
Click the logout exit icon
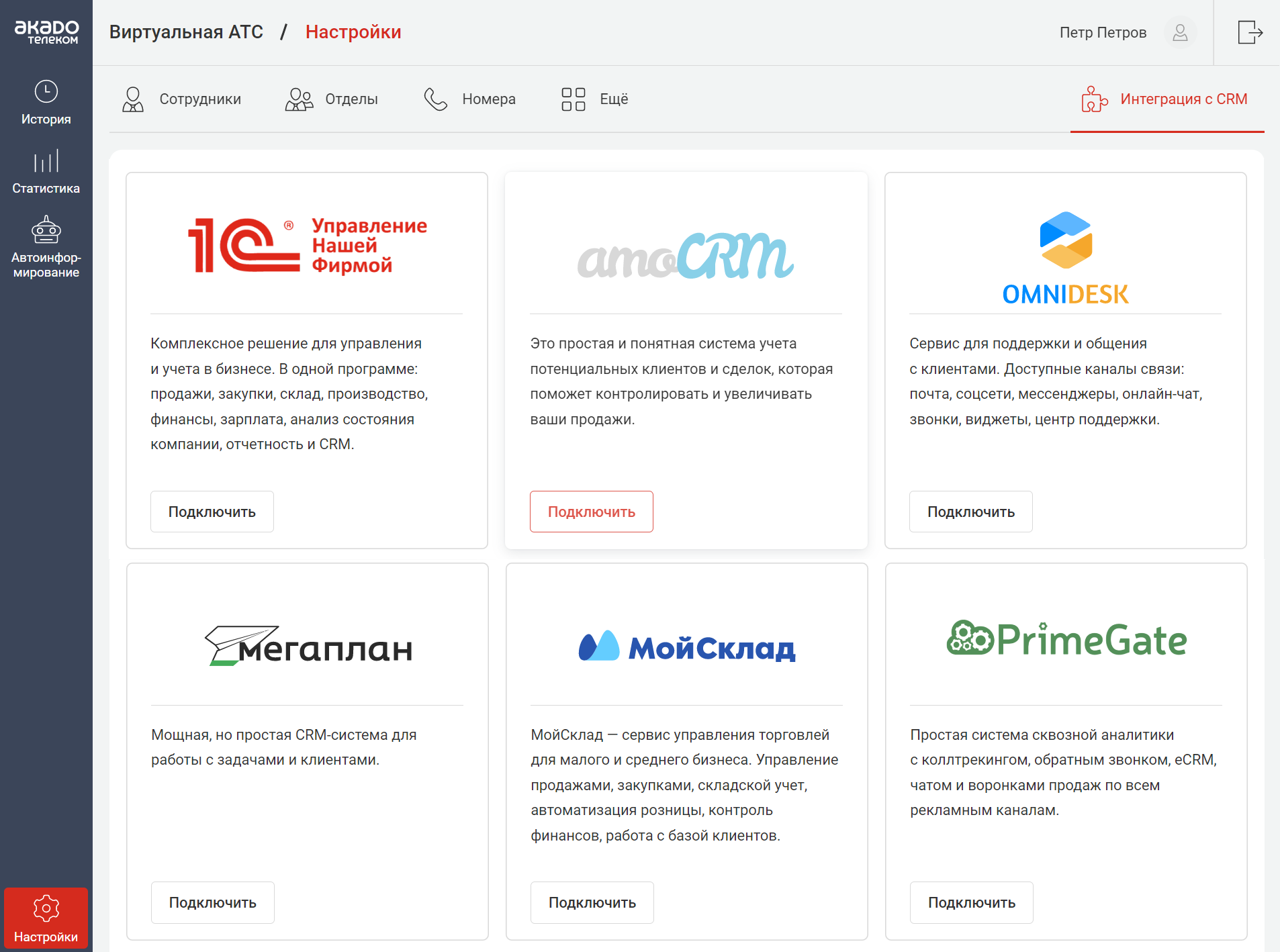pos(1249,32)
